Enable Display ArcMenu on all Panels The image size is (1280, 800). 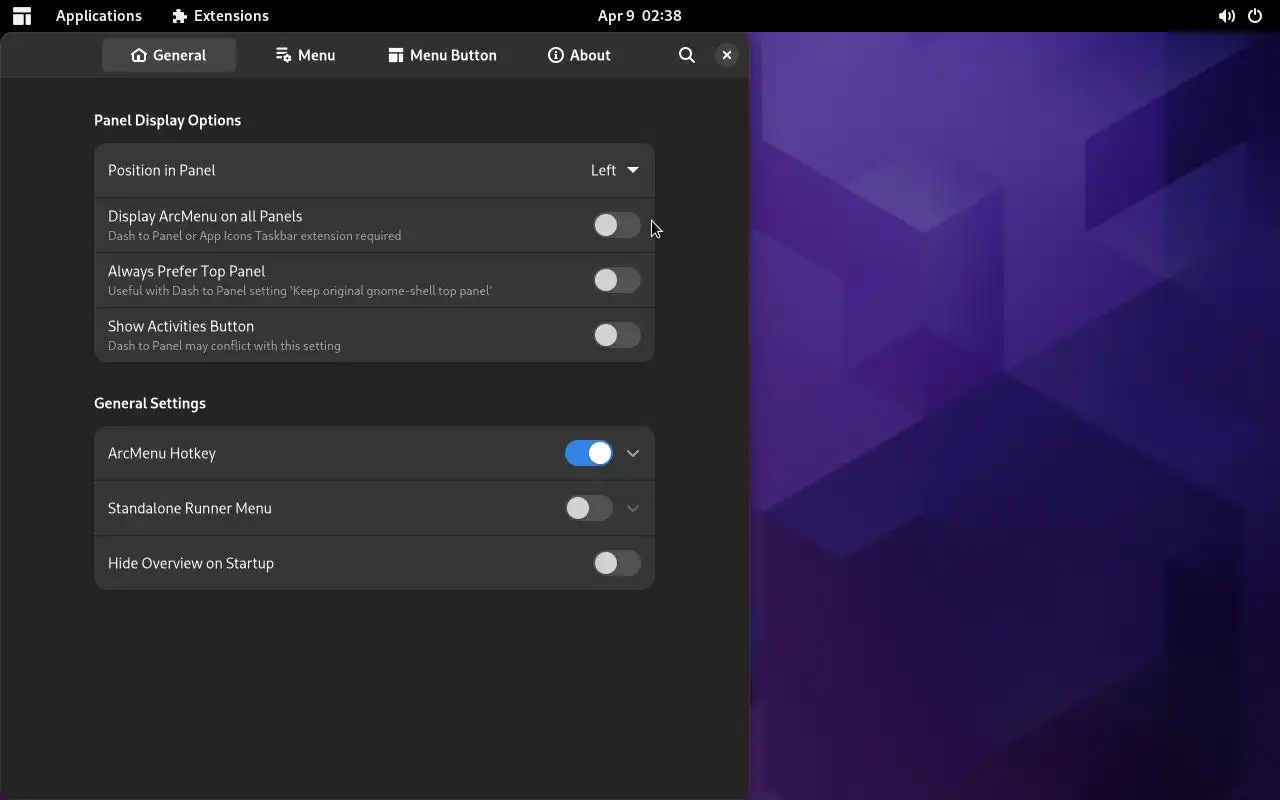(x=616, y=225)
